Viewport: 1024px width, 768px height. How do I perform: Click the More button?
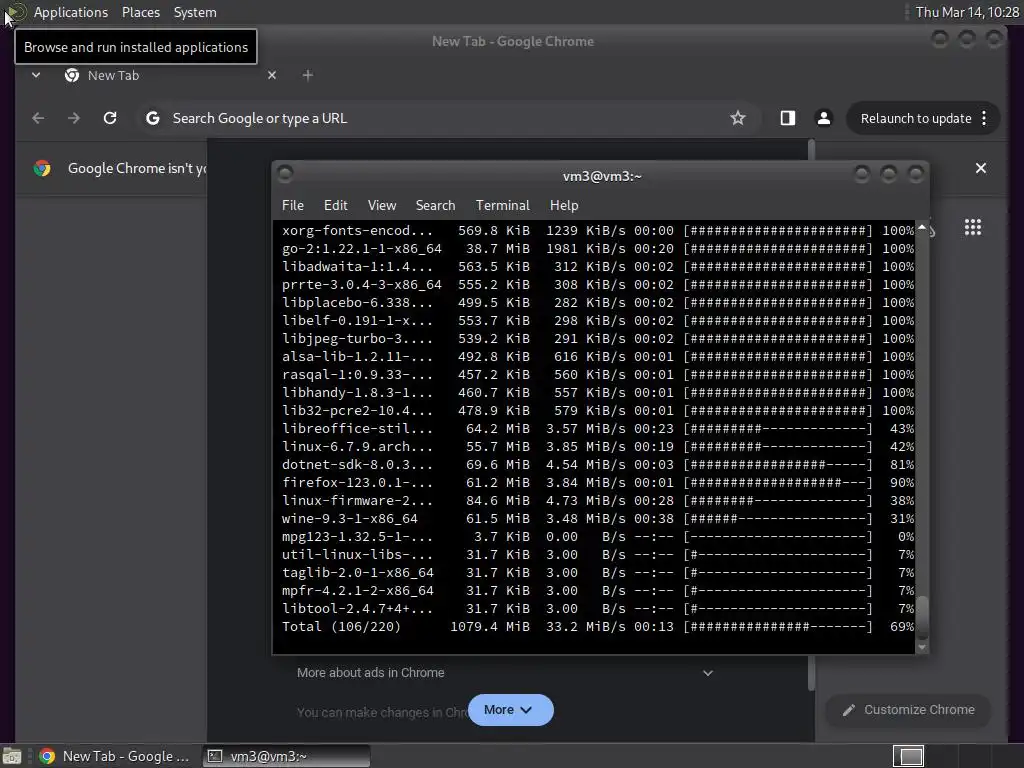511,710
